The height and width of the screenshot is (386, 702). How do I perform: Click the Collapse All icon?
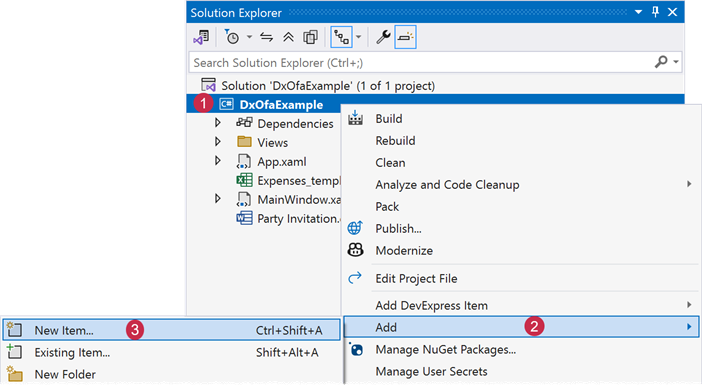pos(288,37)
